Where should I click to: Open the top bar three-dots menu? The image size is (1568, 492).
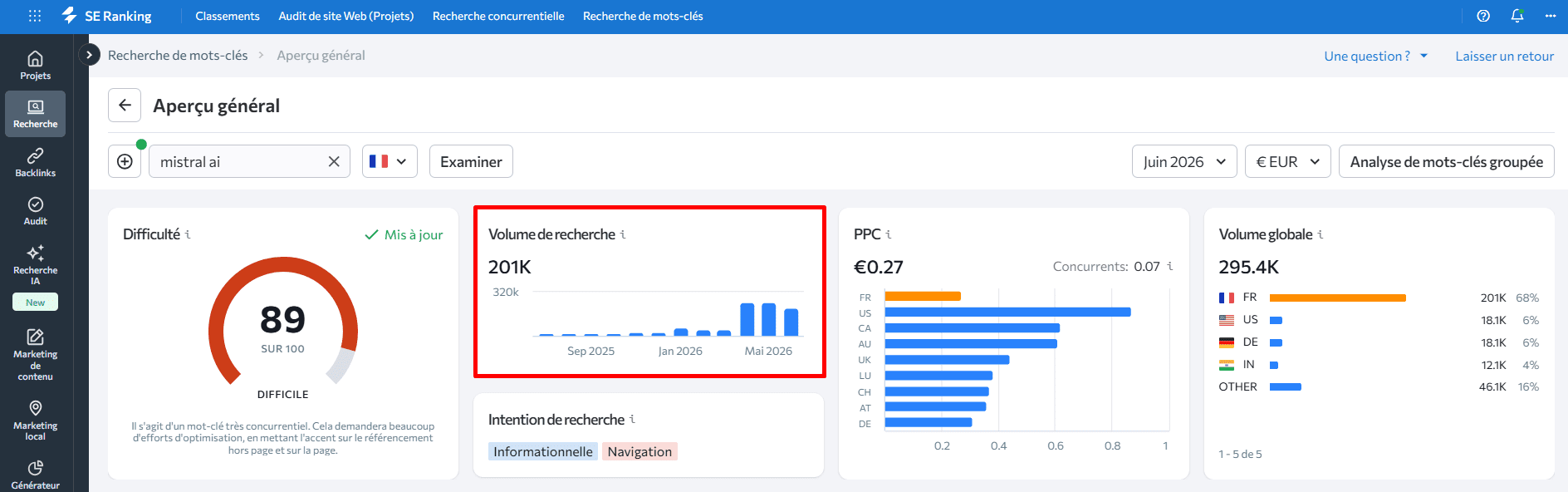click(x=1551, y=16)
